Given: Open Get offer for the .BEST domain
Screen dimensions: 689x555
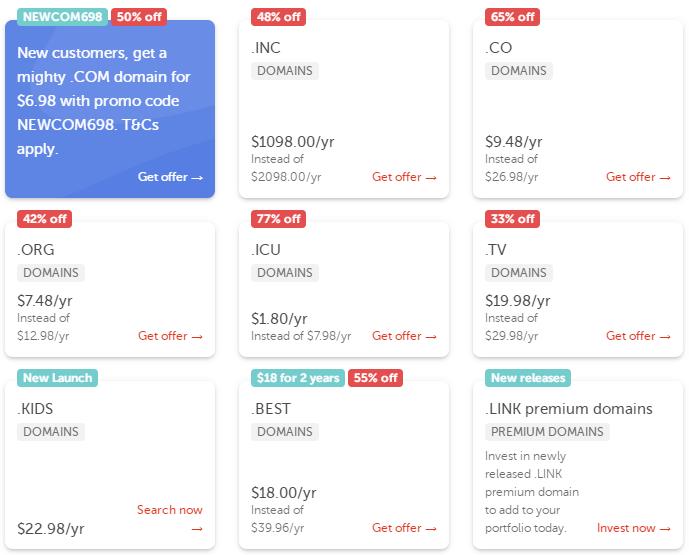Looking at the screenshot, I should click(x=404, y=528).
